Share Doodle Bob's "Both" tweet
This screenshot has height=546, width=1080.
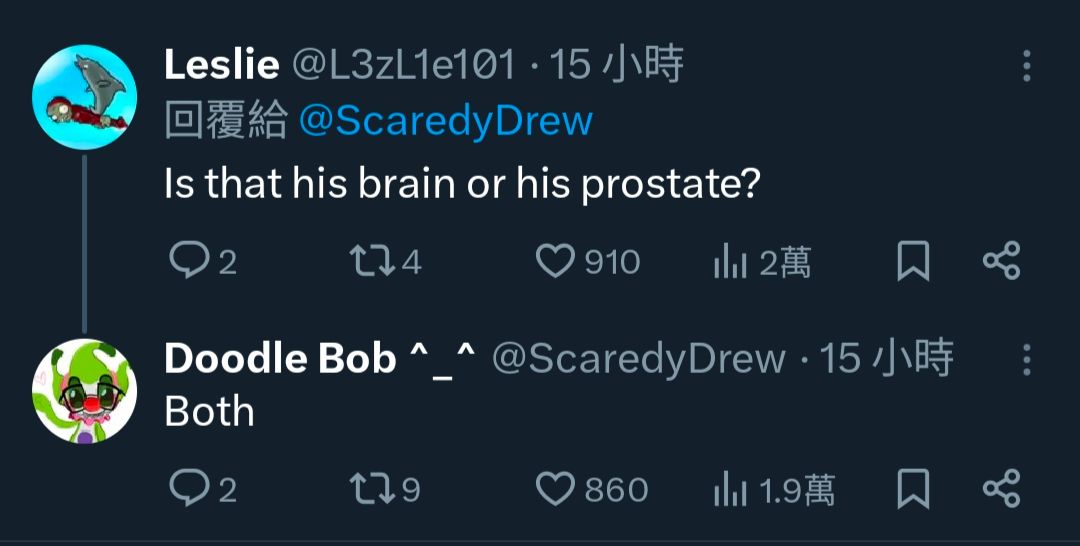(x=1001, y=488)
